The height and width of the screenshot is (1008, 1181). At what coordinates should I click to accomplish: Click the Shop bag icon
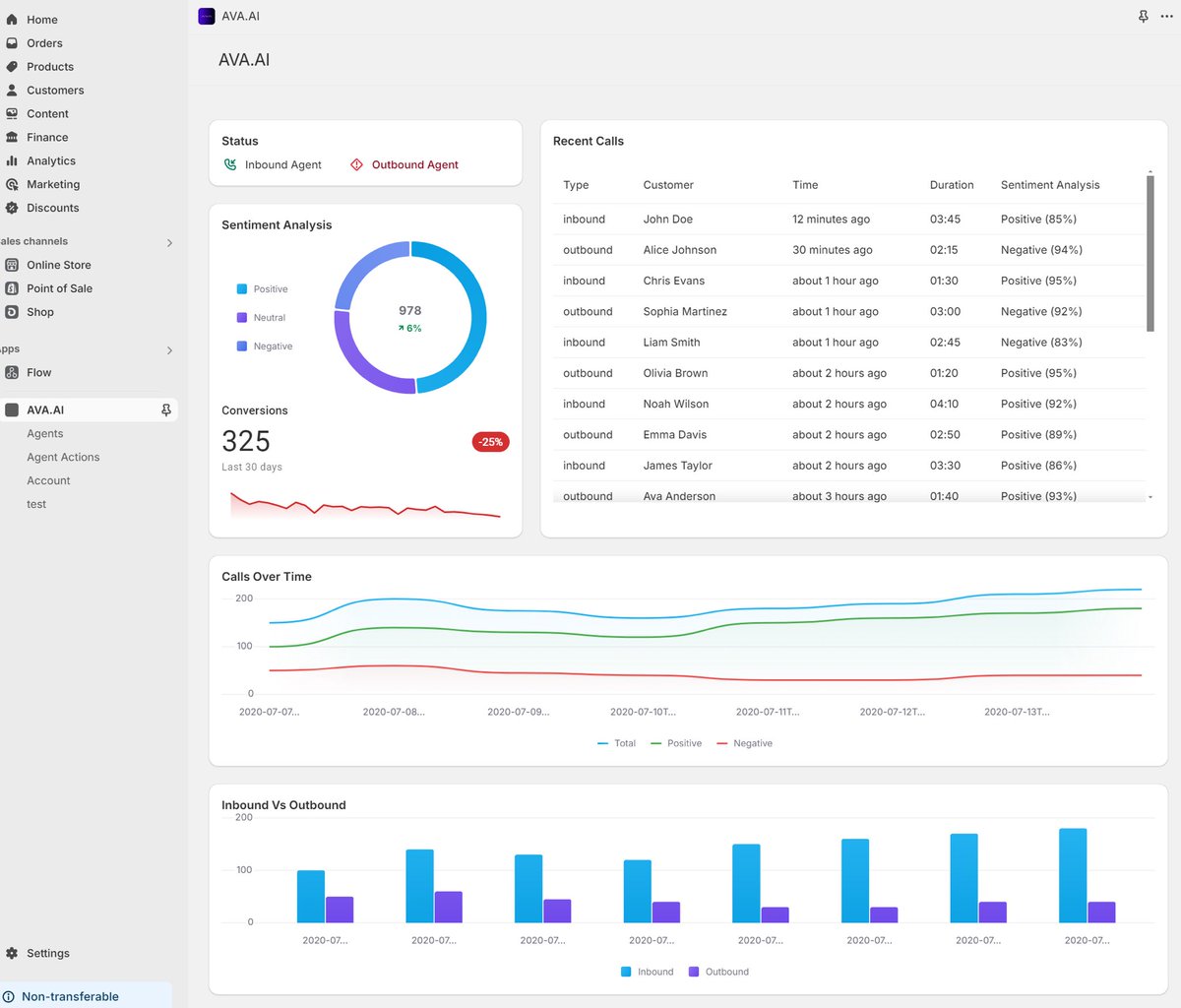(x=12, y=312)
